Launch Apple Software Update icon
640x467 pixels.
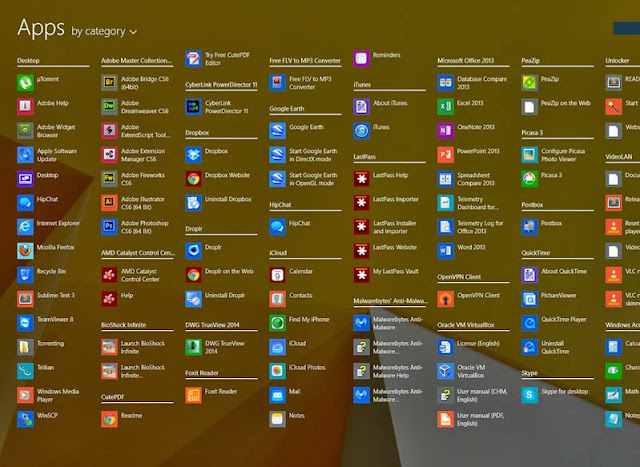pos(25,155)
